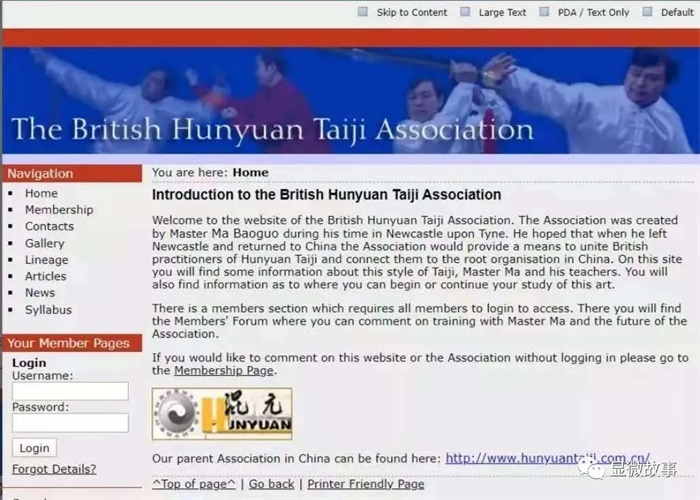
Task: Click the Login button
Action: tap(34, 448)
